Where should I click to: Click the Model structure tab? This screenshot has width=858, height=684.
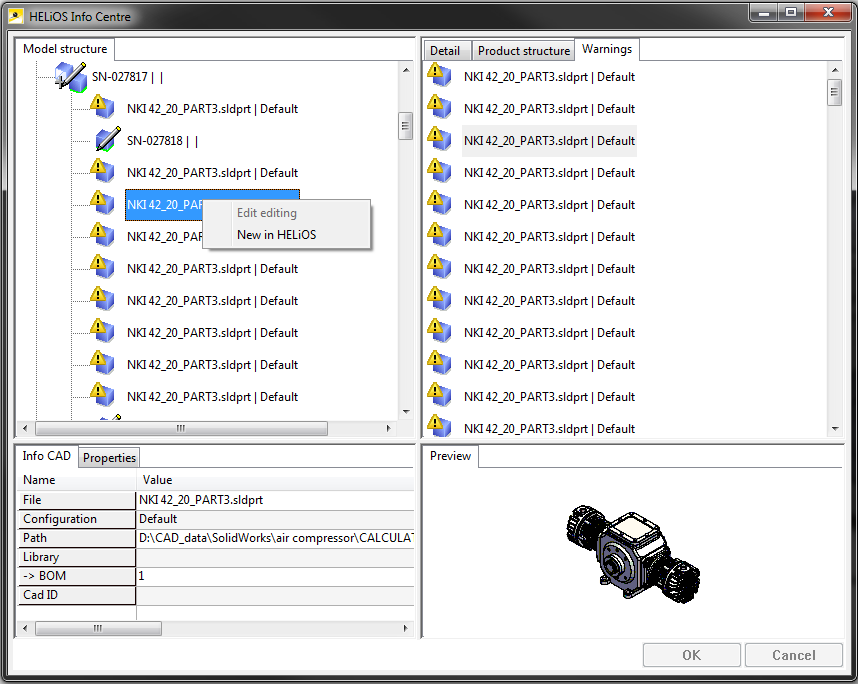tap(65, 49)
